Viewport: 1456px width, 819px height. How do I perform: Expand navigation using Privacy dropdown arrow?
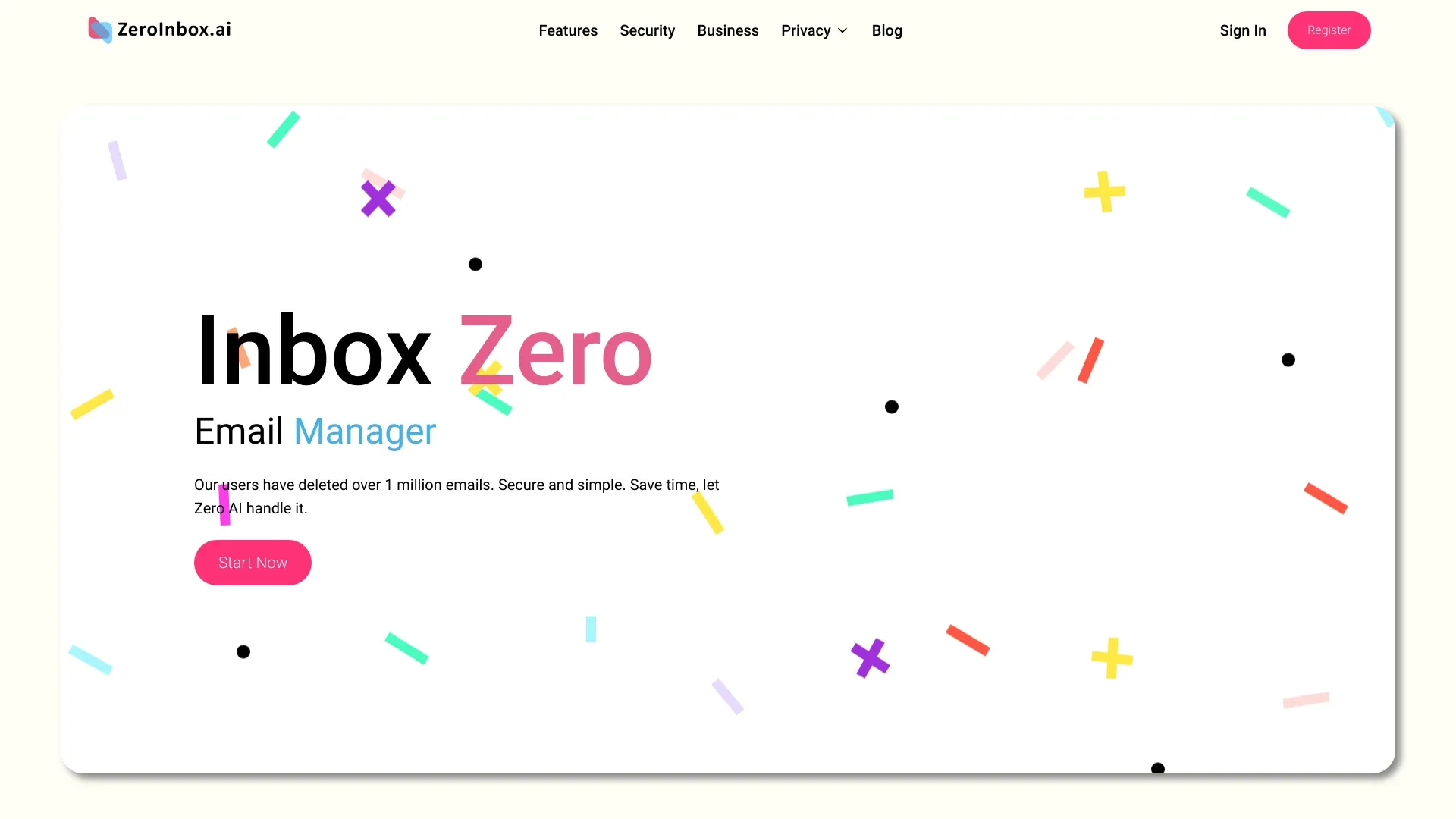point(843,30)
